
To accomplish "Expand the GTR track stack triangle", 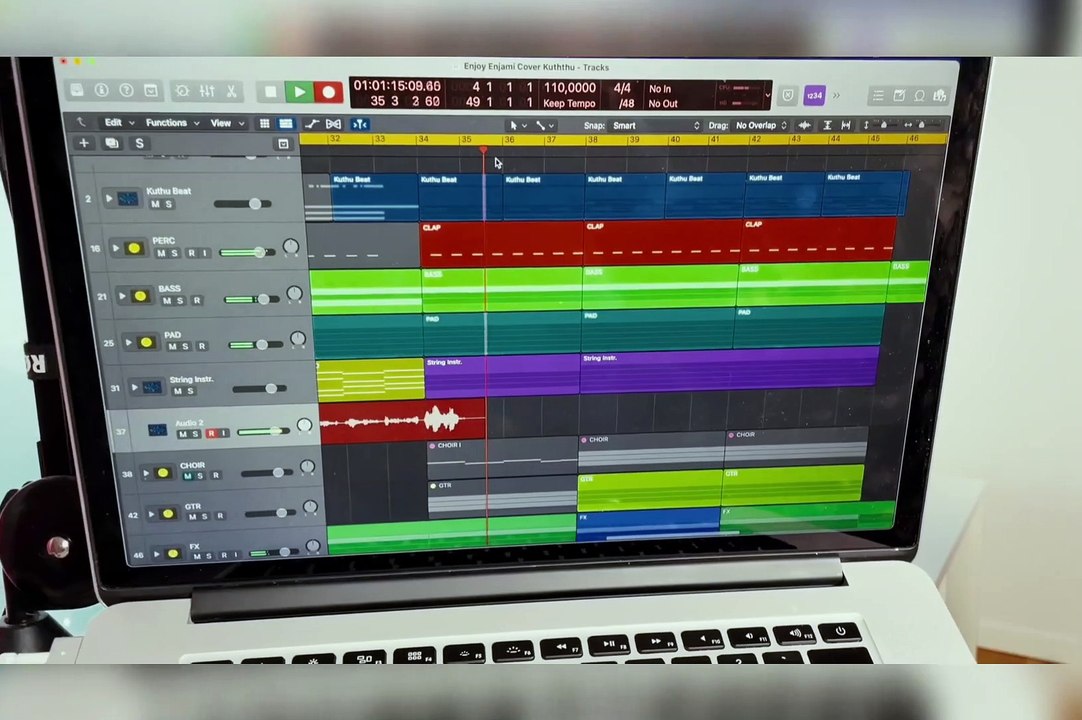I will coord(151,514).
